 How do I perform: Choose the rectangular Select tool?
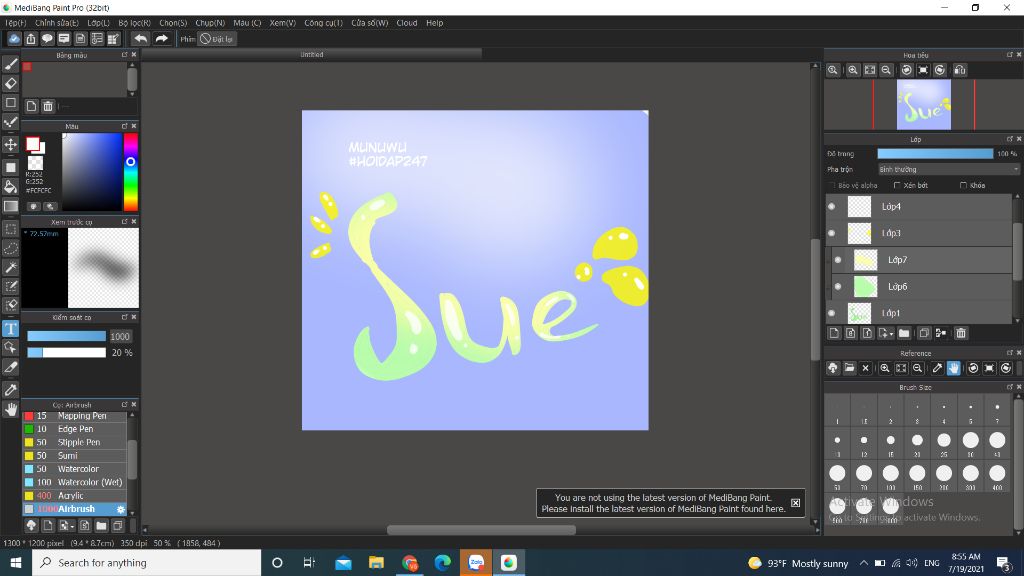[x=10, y=229]
